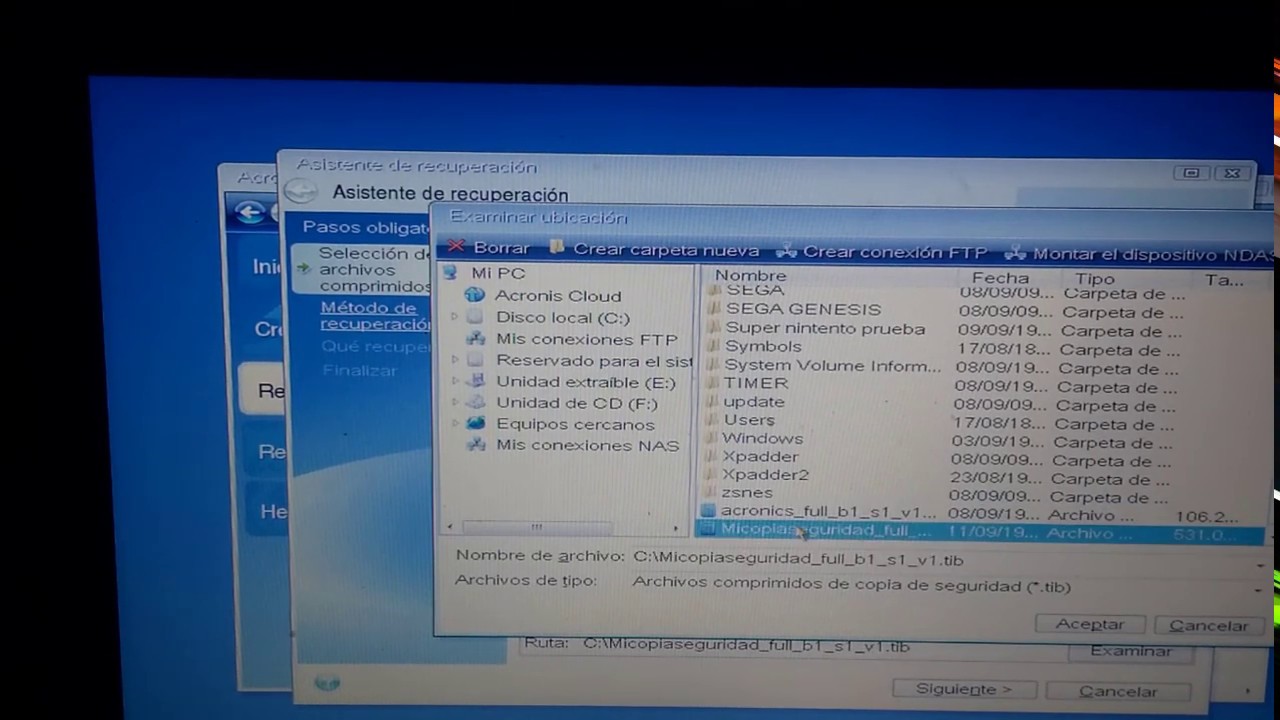Expand the Reservado para el sistema node
This screenshot has width=1280, height=720.
click(454, 360)
